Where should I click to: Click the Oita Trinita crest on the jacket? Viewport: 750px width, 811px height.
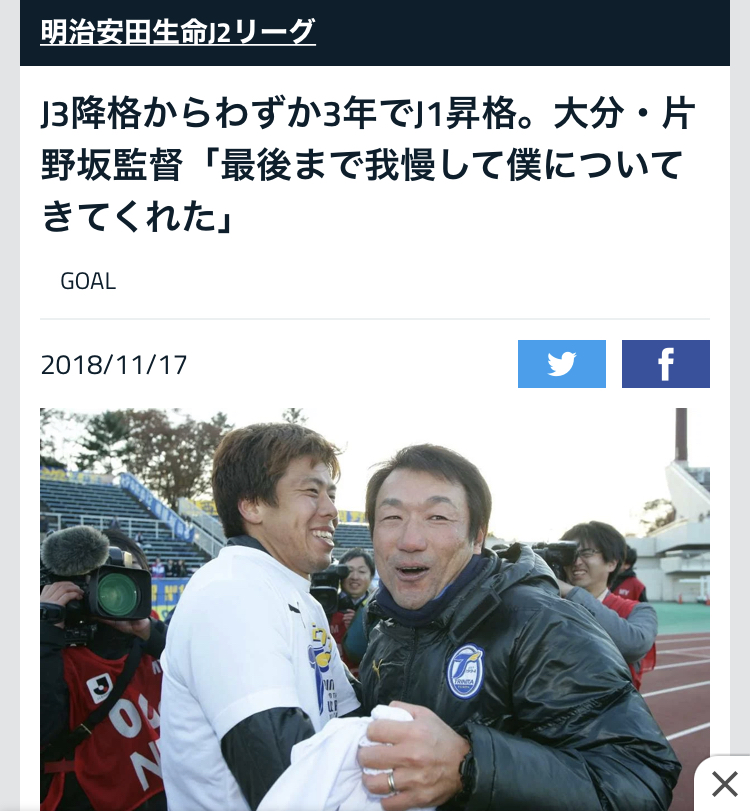click(465, 672)
